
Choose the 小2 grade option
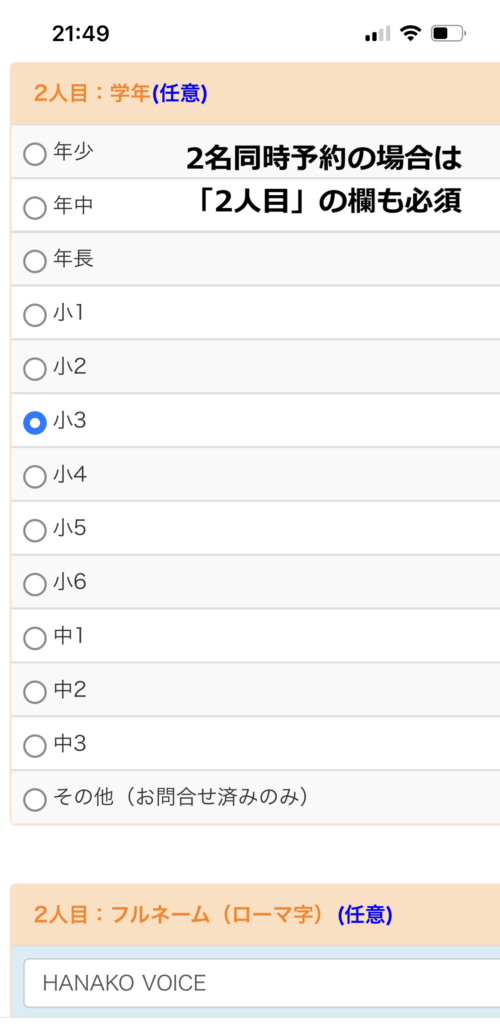(35, 370)
